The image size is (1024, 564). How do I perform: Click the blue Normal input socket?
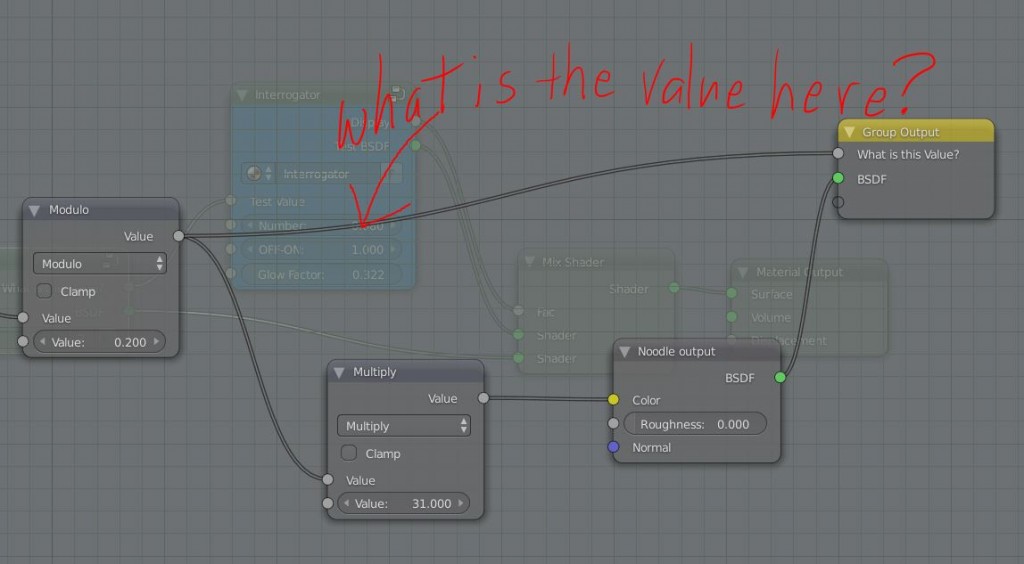click(613, 447)
